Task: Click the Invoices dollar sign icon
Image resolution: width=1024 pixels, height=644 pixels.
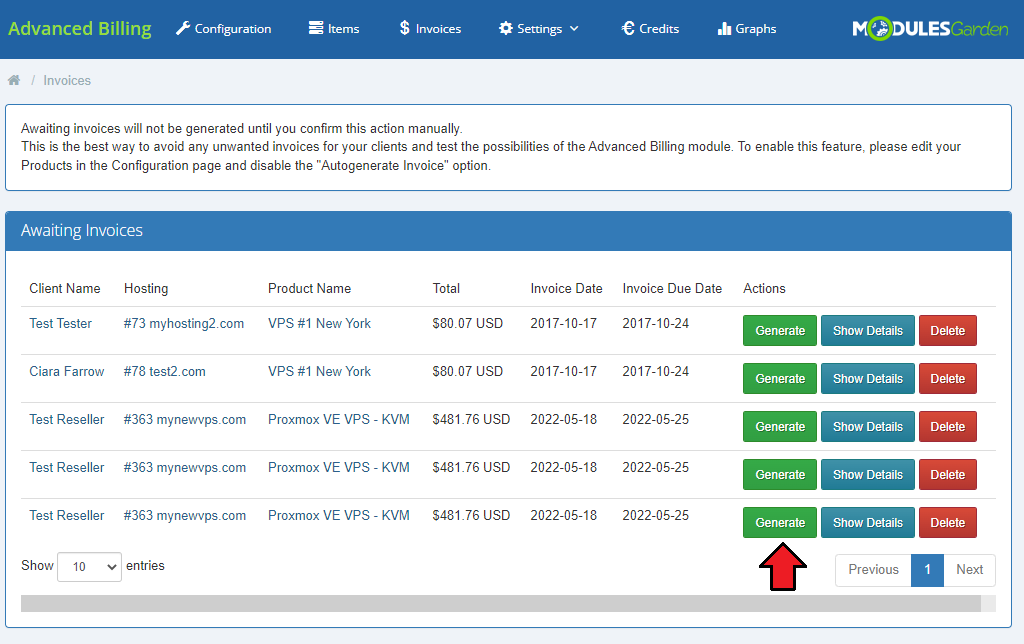Action: pos(404,28)
